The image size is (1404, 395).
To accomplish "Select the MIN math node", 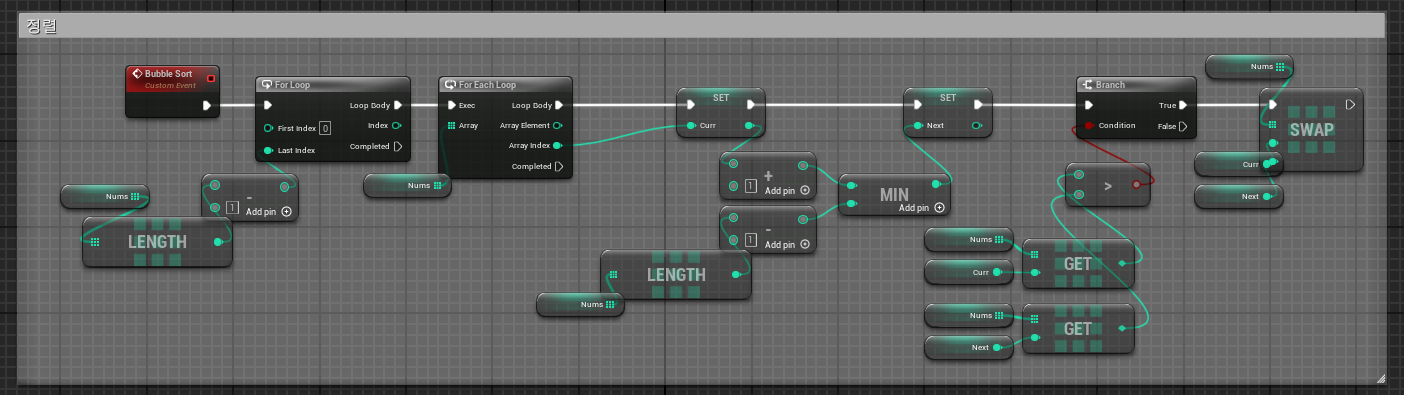I will pos(894,194).
